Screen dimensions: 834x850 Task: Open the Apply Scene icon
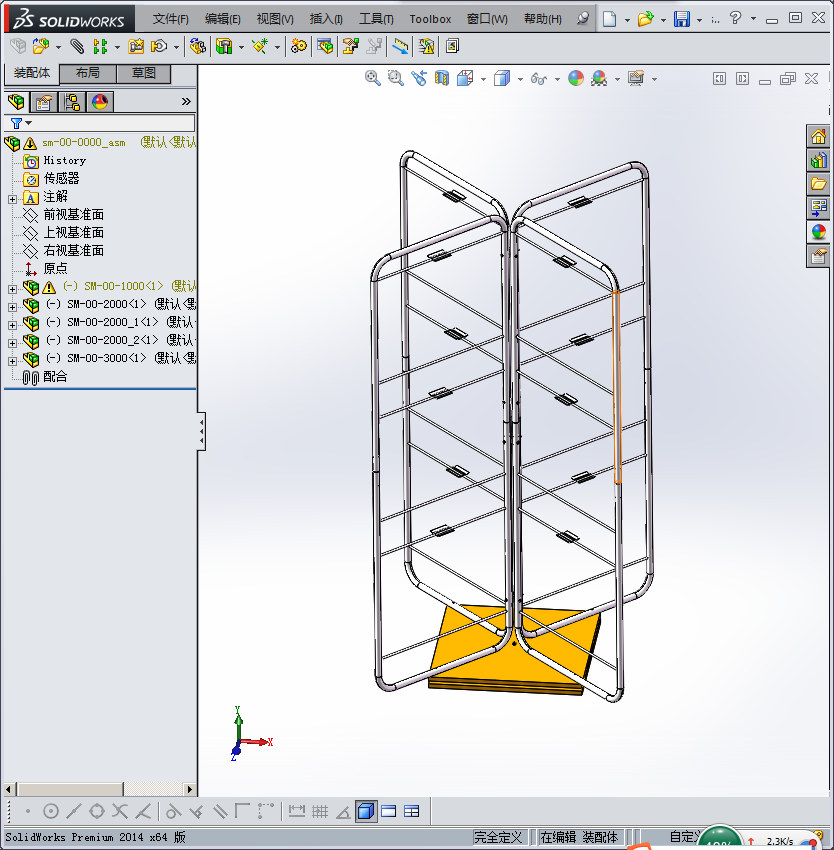[x=599, y=79]
